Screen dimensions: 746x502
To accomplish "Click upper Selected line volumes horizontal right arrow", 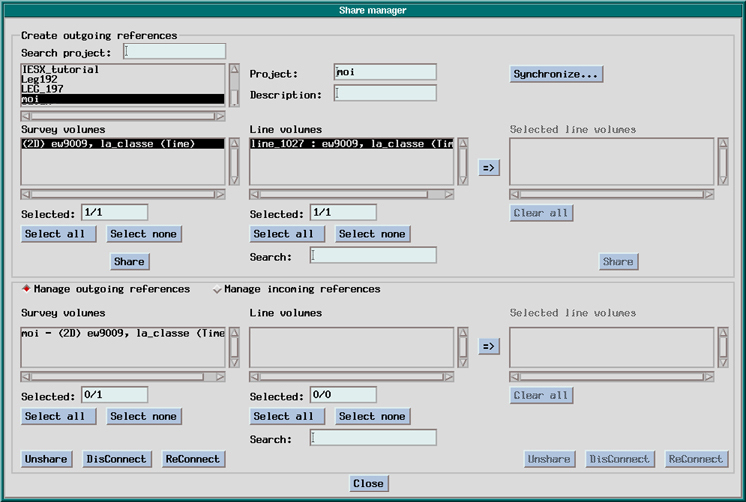I will pyautogui.click(x=709, y=194).
